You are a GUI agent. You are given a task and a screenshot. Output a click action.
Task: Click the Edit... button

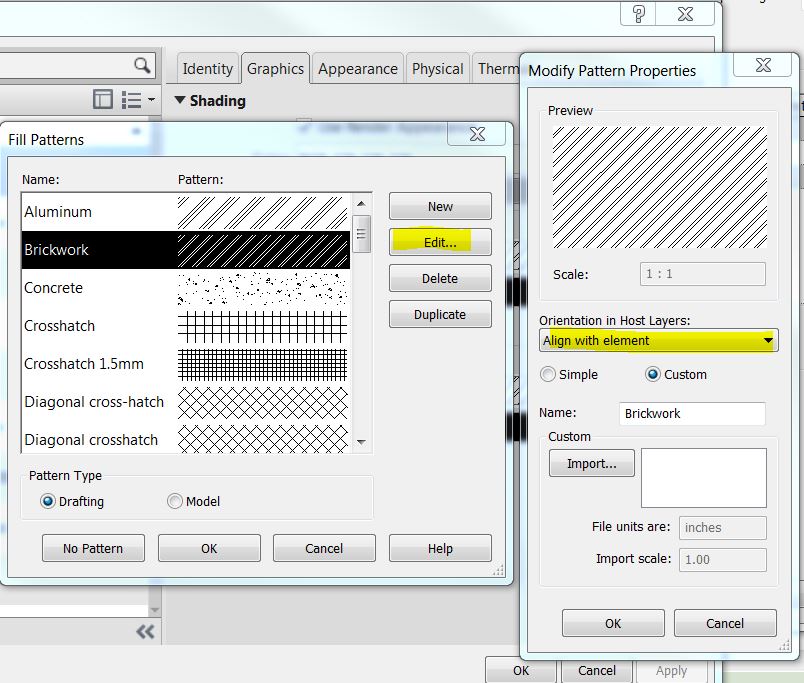tap(440, 242)
